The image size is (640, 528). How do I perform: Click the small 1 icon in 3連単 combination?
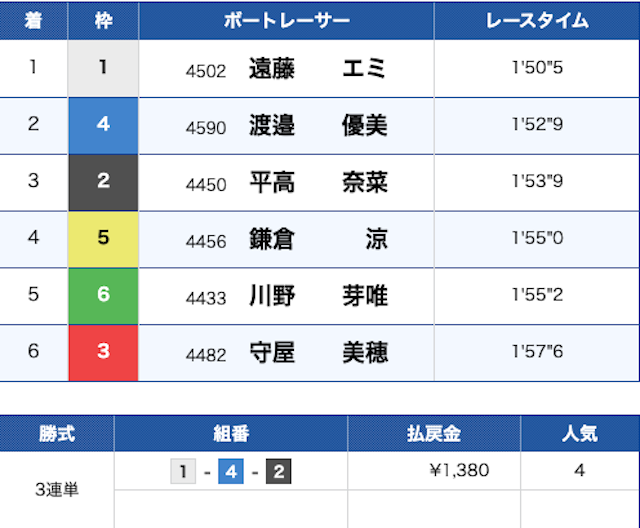tap(183, 470)
